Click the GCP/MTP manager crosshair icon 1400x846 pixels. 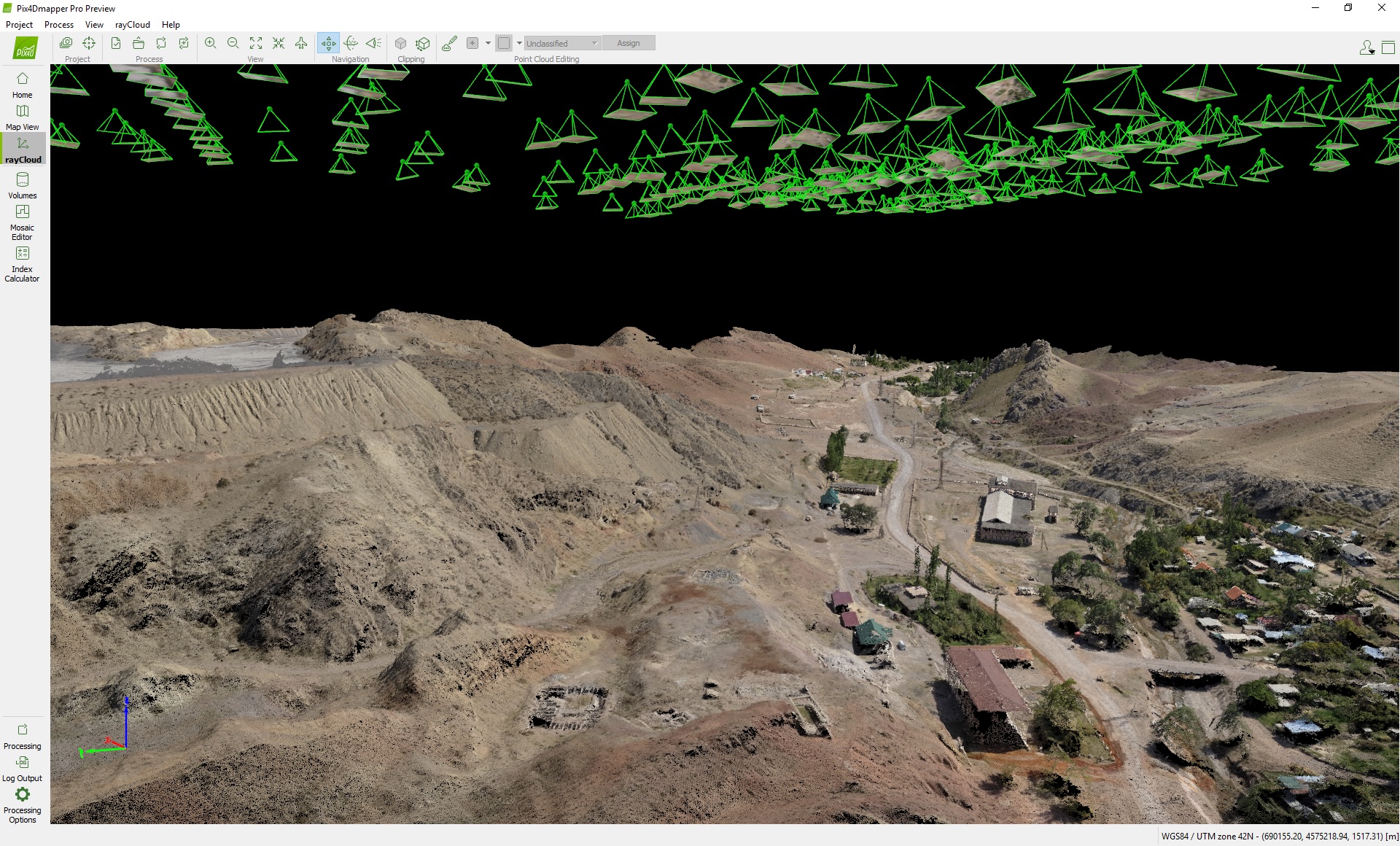(89, 43)
